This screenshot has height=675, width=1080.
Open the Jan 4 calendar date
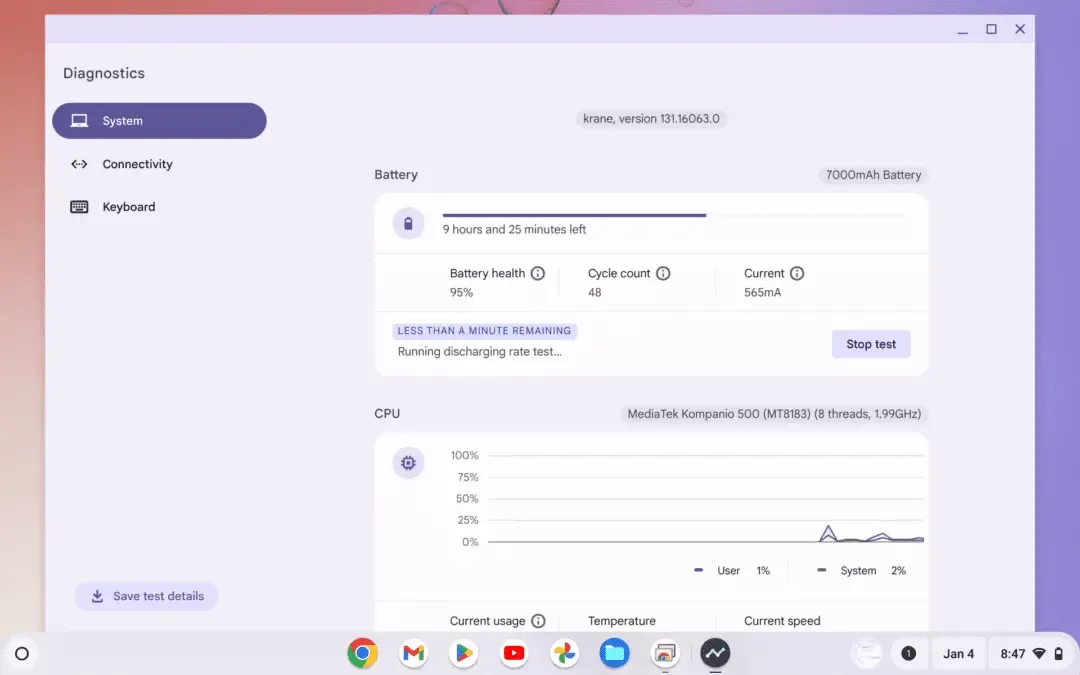[958, 654]
